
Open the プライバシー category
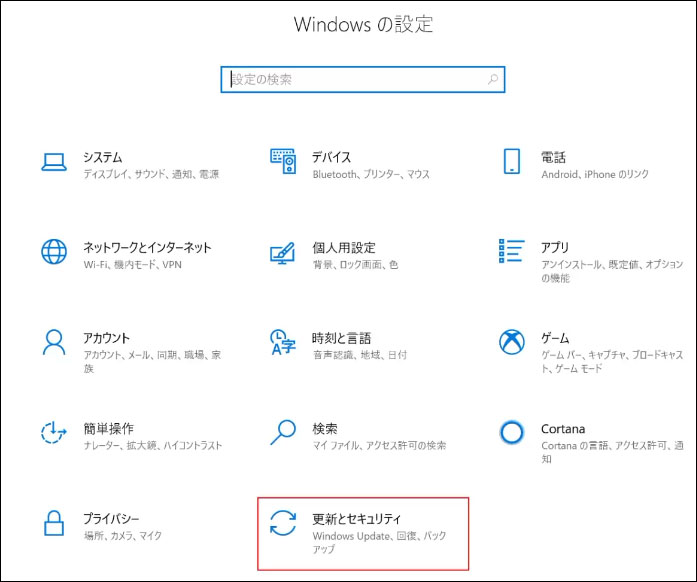click(x=111, y=519)
